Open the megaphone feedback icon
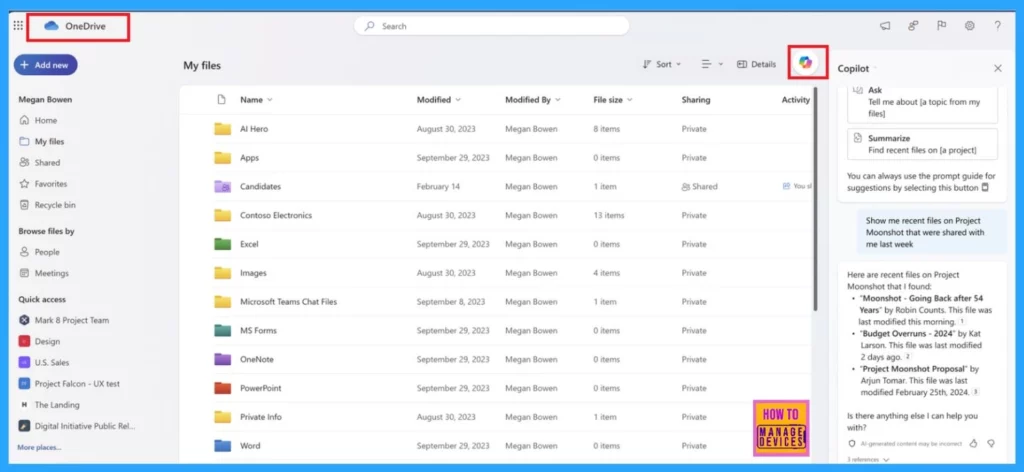1024x472 pixels. [885, 26]
